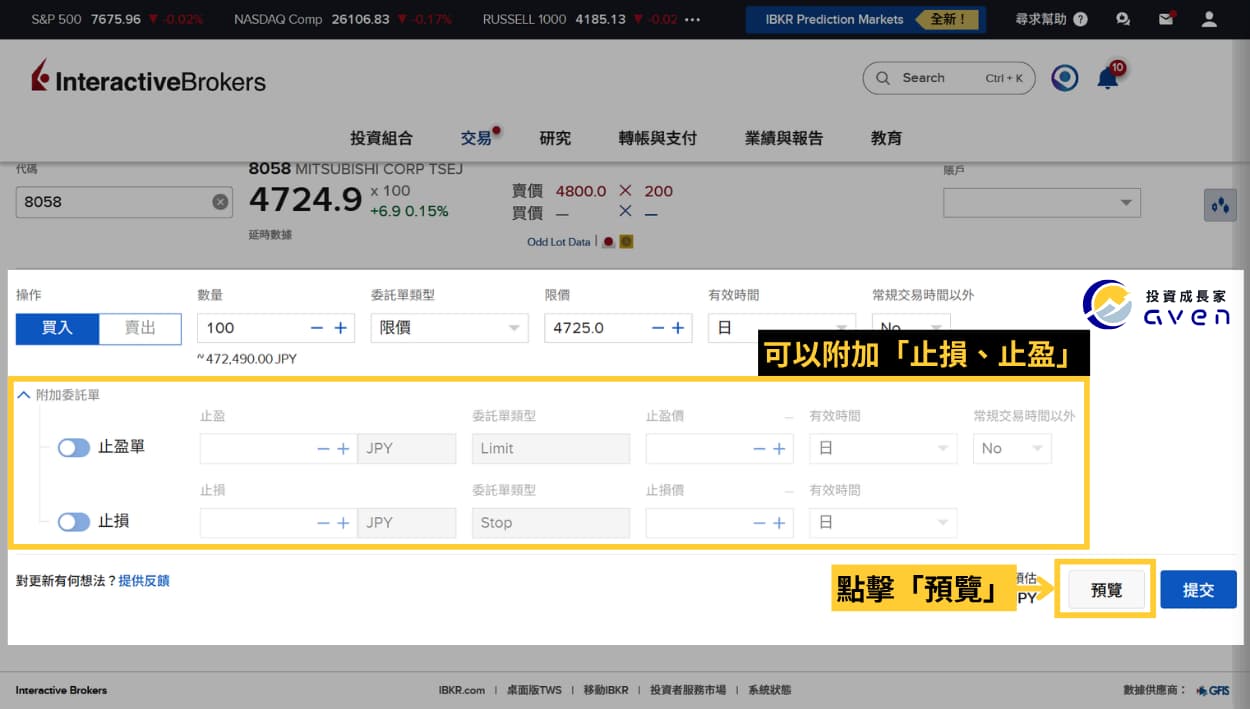Click the notification bell with 10 badge

pos(1108,78)
